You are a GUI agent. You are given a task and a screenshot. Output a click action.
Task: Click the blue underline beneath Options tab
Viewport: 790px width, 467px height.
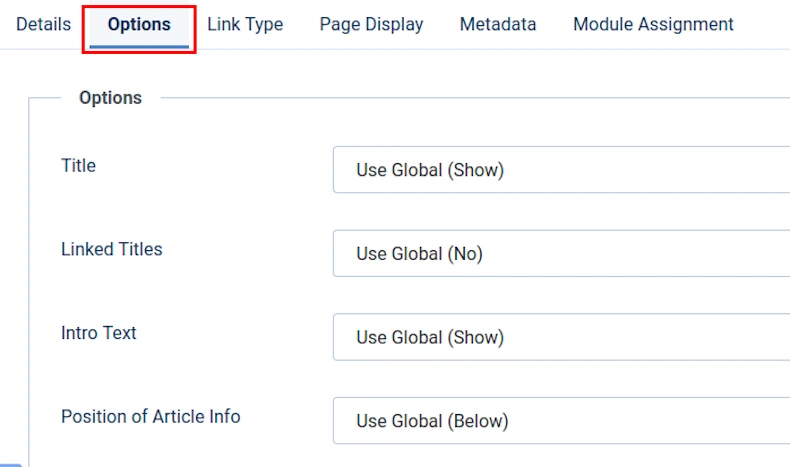coord(139,47)
